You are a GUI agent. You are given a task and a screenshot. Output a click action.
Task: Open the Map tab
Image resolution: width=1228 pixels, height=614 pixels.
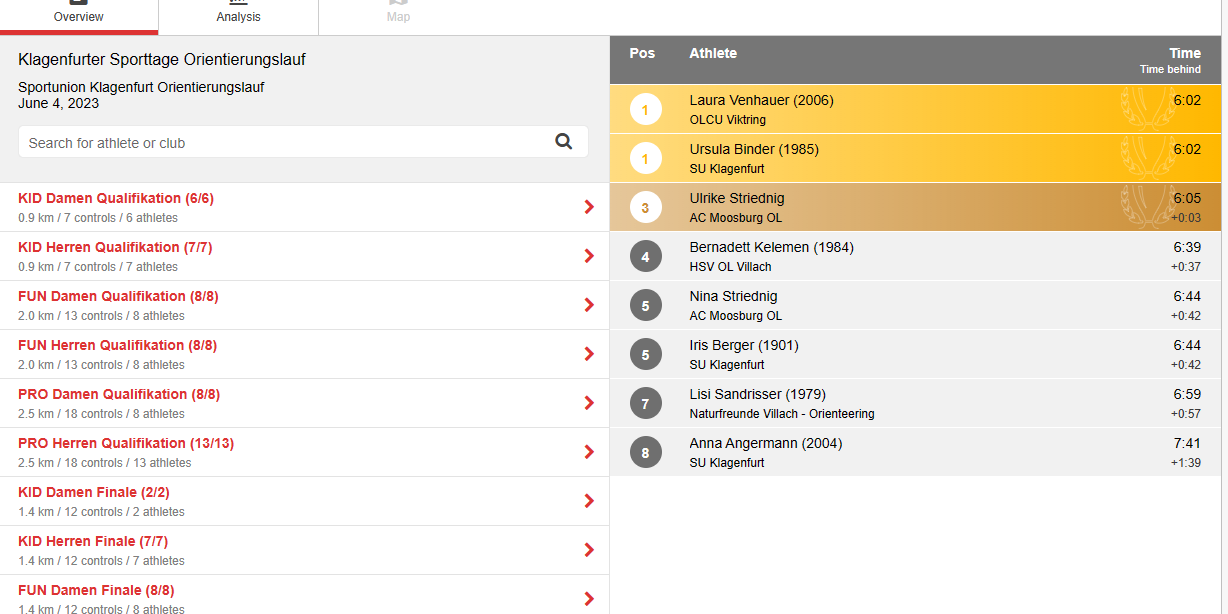tap(398, 16)
